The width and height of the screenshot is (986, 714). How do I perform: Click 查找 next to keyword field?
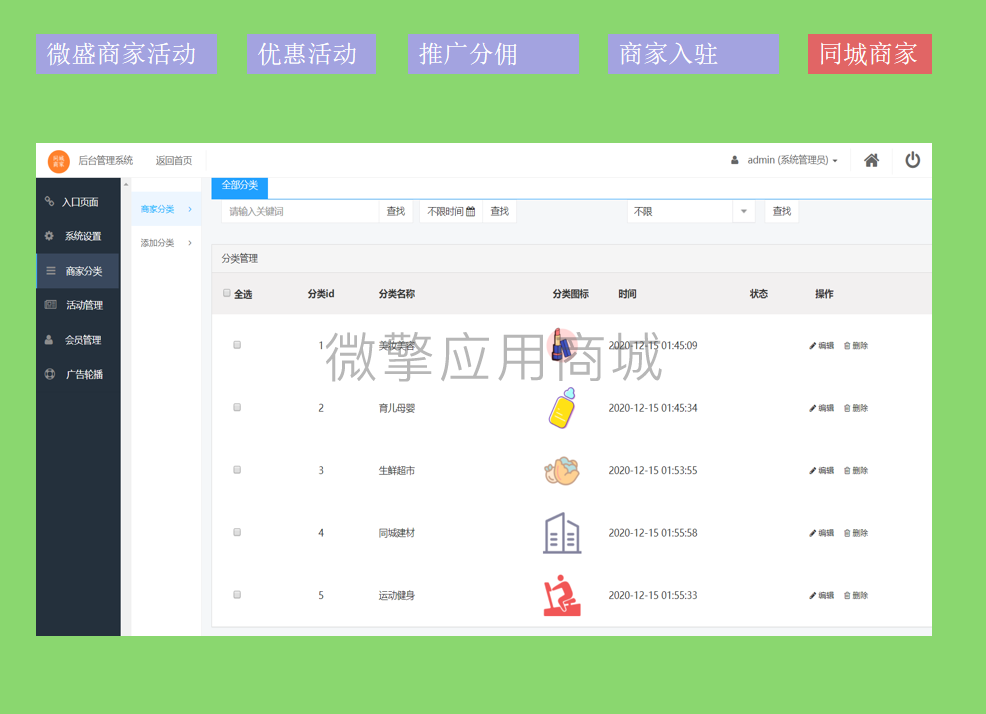coord(396,211)
